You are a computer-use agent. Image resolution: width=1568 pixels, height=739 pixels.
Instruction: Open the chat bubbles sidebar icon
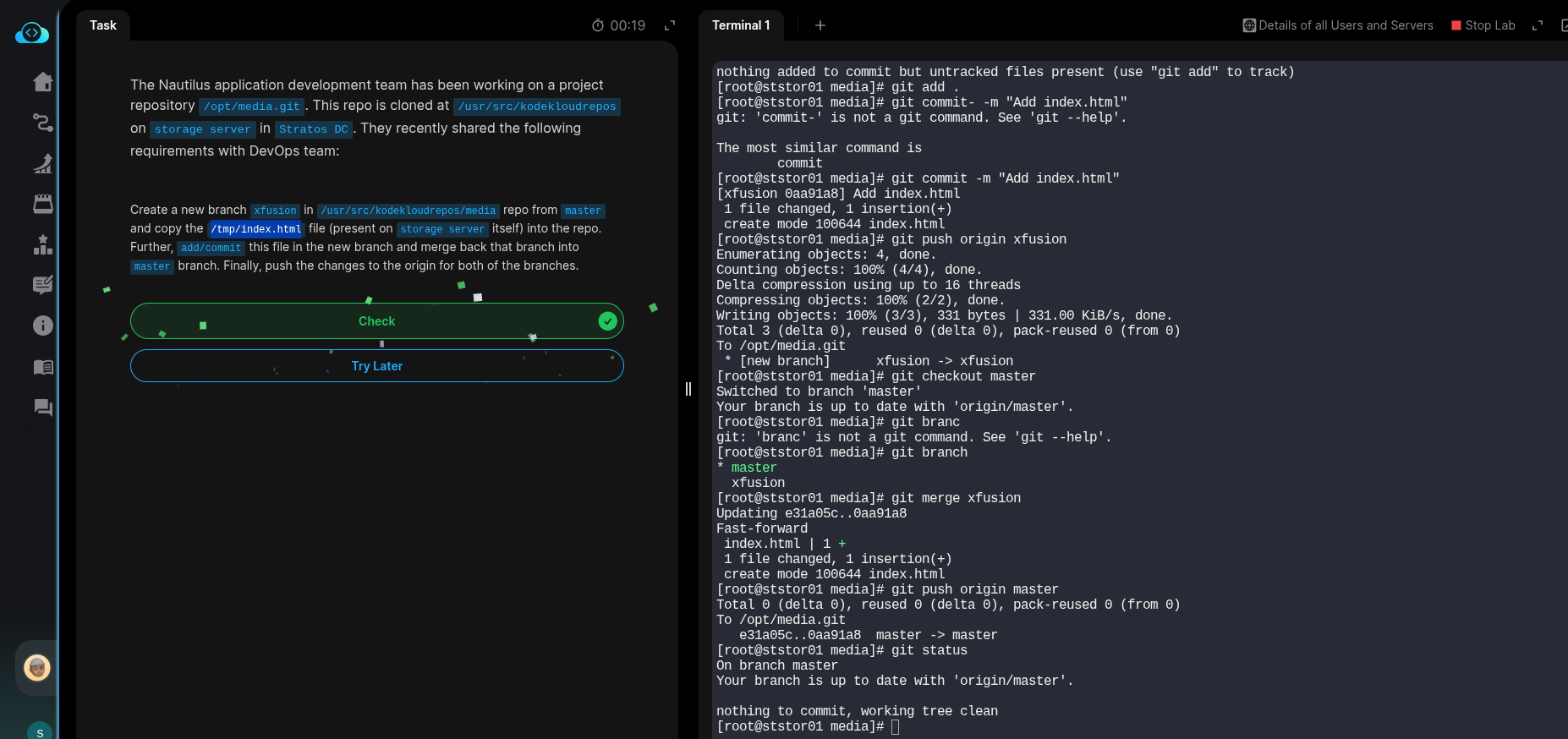pyautogui.click(x=43, y=408)
